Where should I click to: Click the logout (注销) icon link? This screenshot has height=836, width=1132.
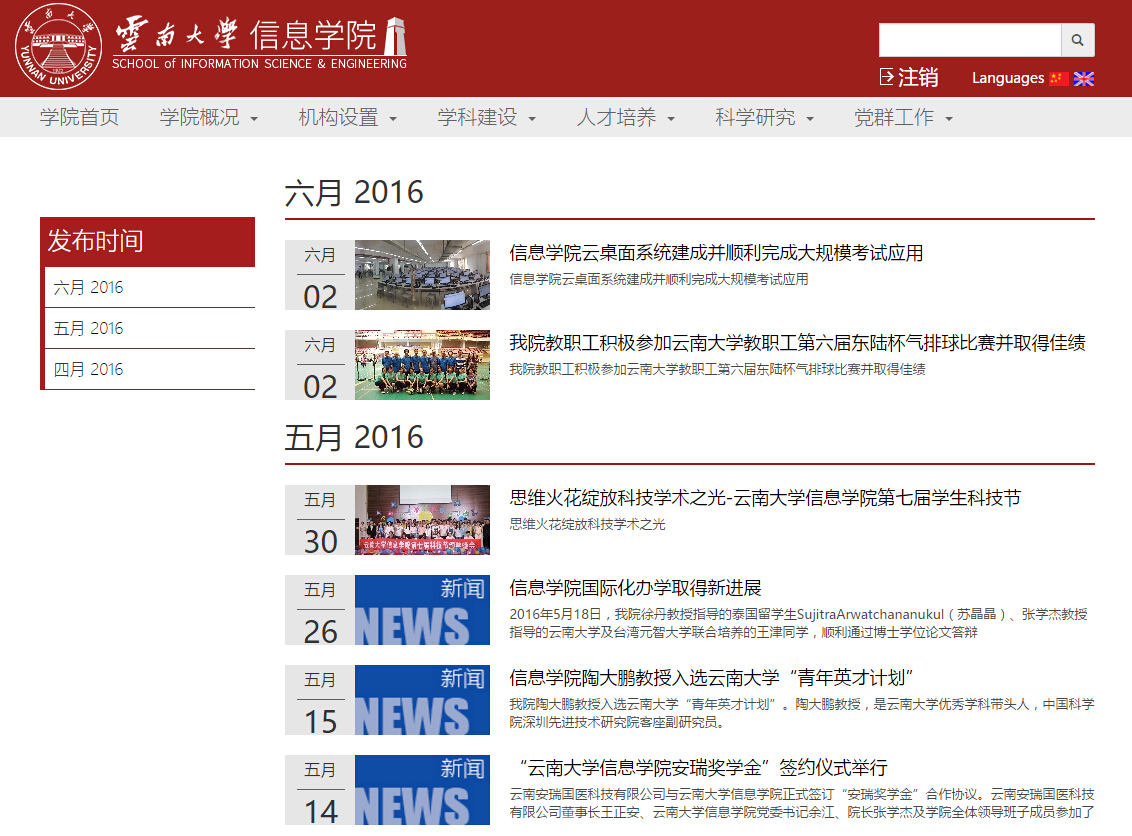coord(908,77)
